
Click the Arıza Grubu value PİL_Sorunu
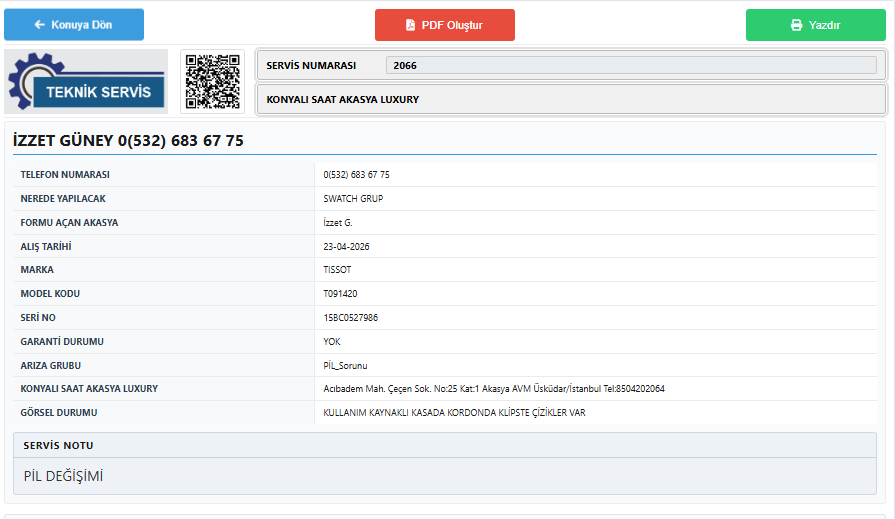[x=345, y=365]
